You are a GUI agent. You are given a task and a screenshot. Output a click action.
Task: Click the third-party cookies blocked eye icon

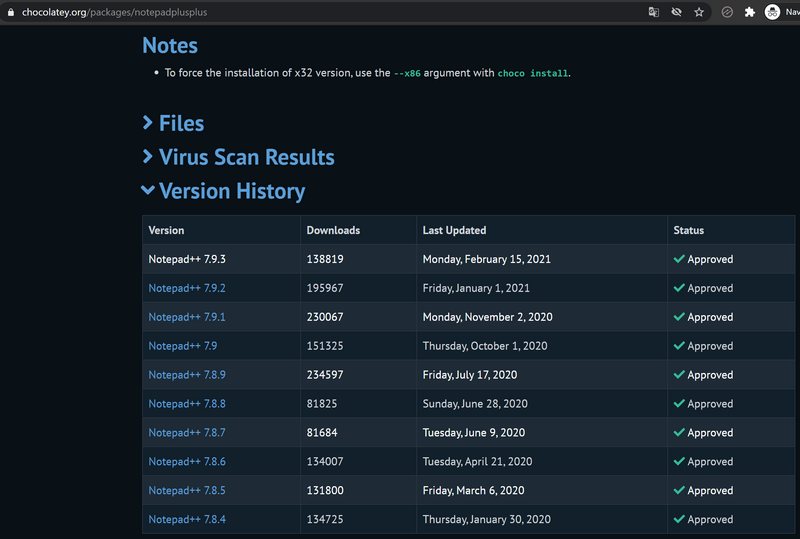pos(677,12)
